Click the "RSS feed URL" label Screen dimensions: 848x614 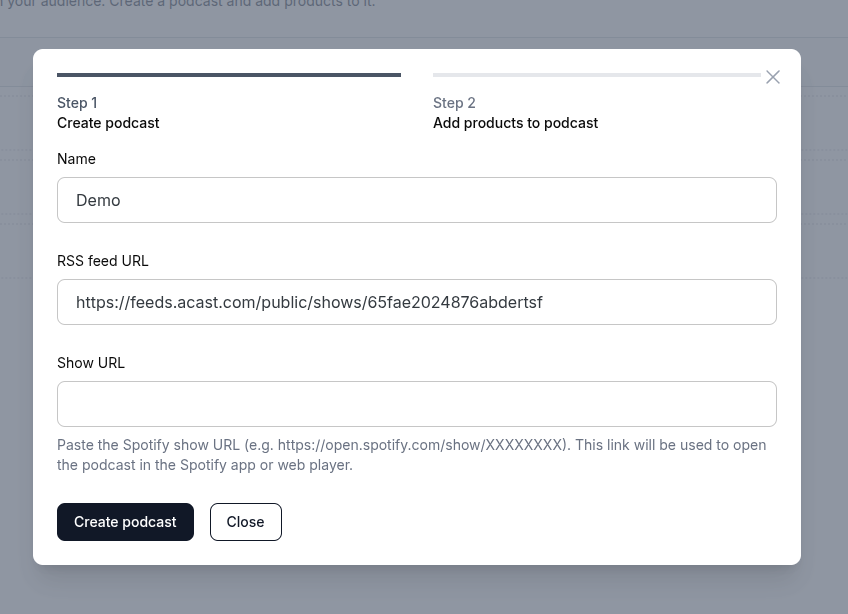click(x=102, y=260)
